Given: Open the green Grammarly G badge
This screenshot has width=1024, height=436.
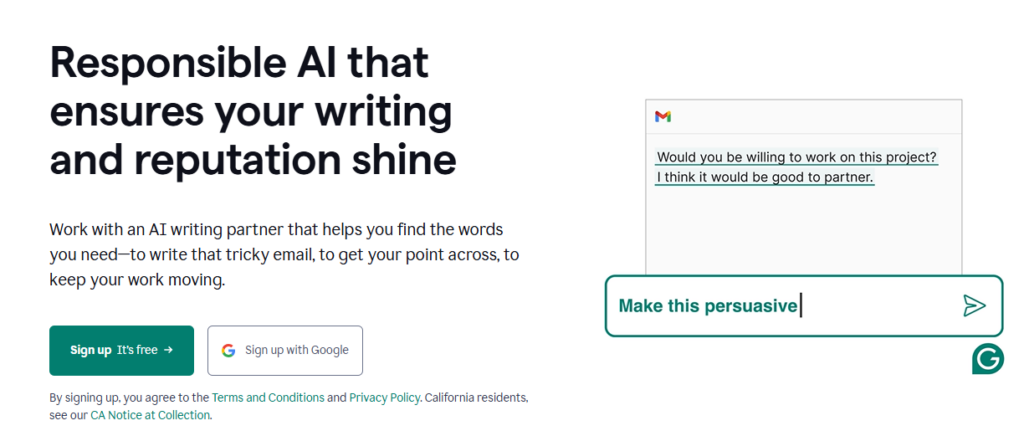Looking at the screenshot, I should [987, 359].
